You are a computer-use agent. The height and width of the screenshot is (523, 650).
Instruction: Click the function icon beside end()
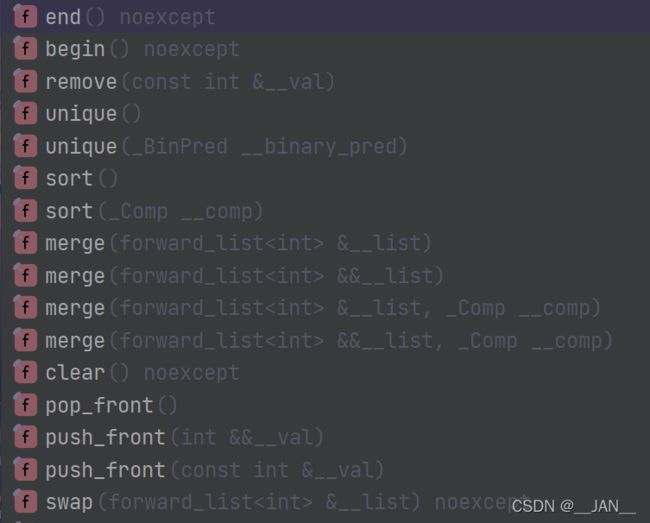25,17
